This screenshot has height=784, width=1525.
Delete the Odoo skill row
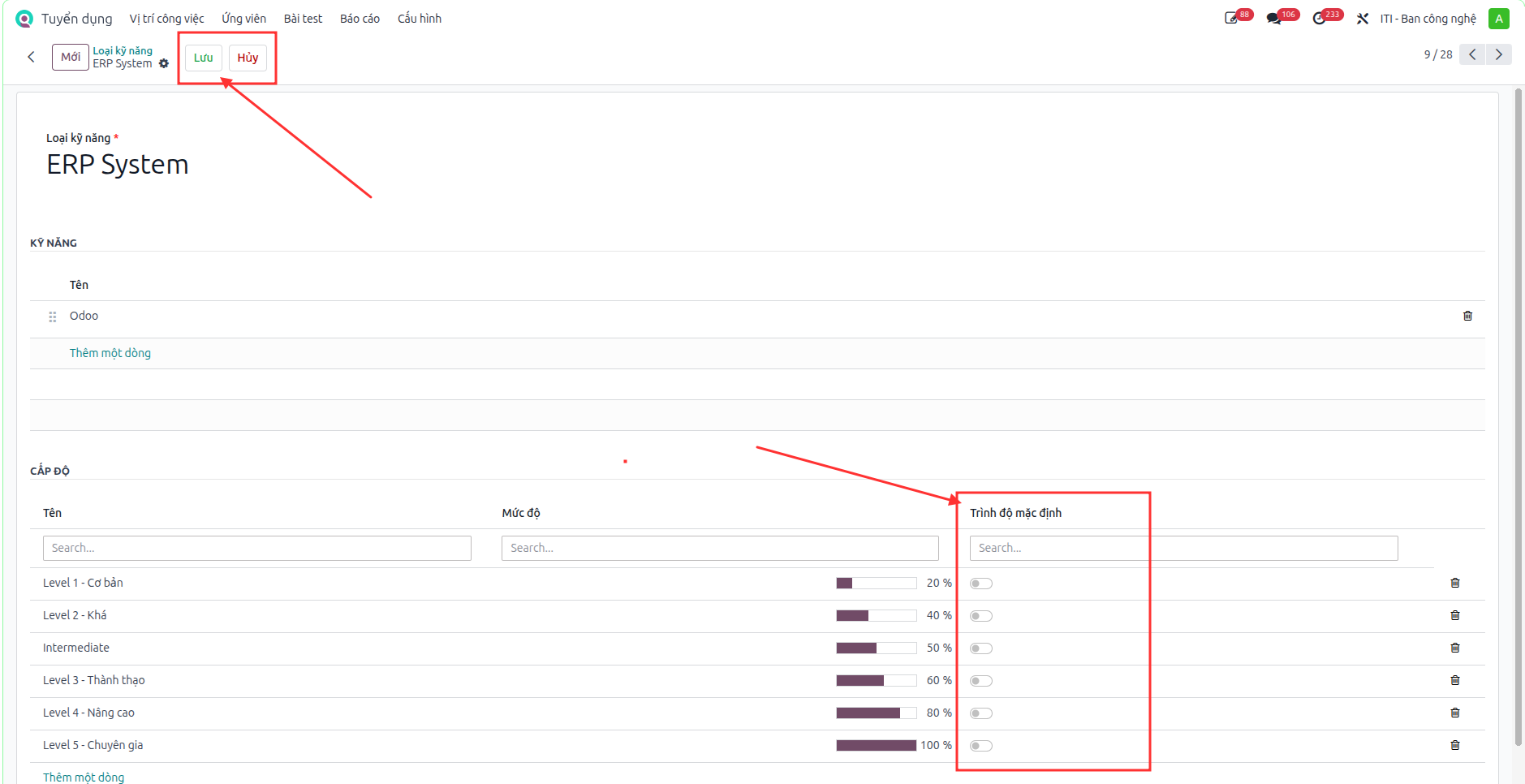pos(1467,316)
